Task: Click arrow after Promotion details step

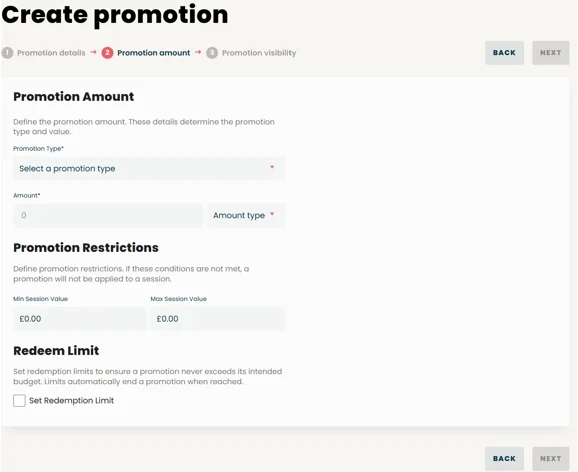Action: pyautogui.click(x=93, y=52)
